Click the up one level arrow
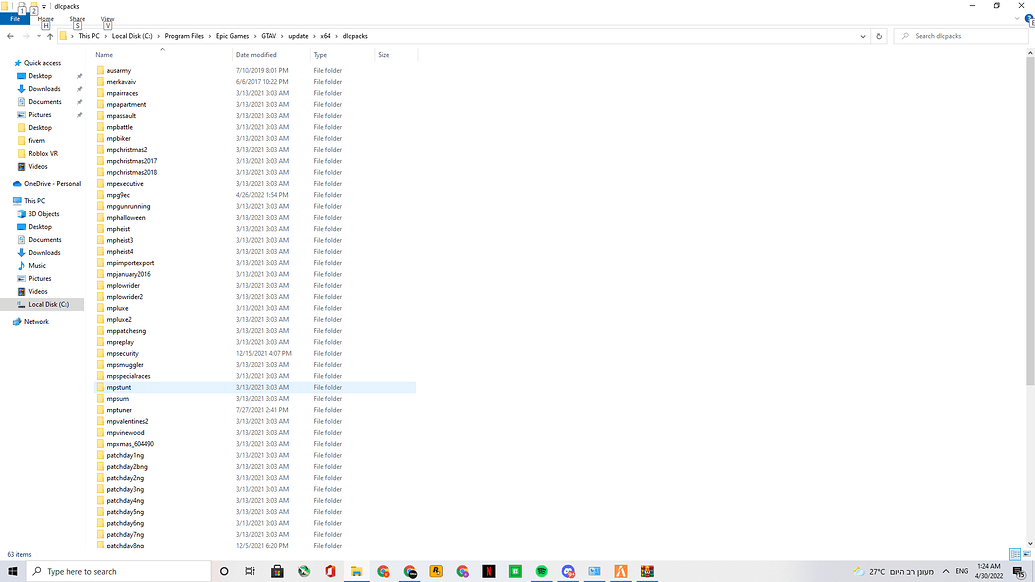Image resolution: width=1035 pixels, height=582 pixels. pyautogui.click(x=48, y=36)
